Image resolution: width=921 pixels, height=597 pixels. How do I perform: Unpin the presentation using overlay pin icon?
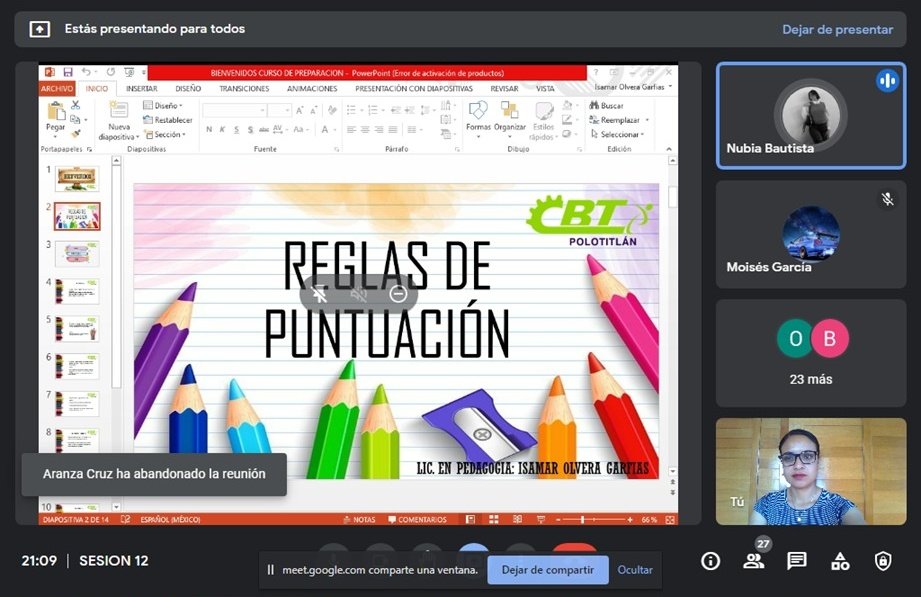point(319,294)
